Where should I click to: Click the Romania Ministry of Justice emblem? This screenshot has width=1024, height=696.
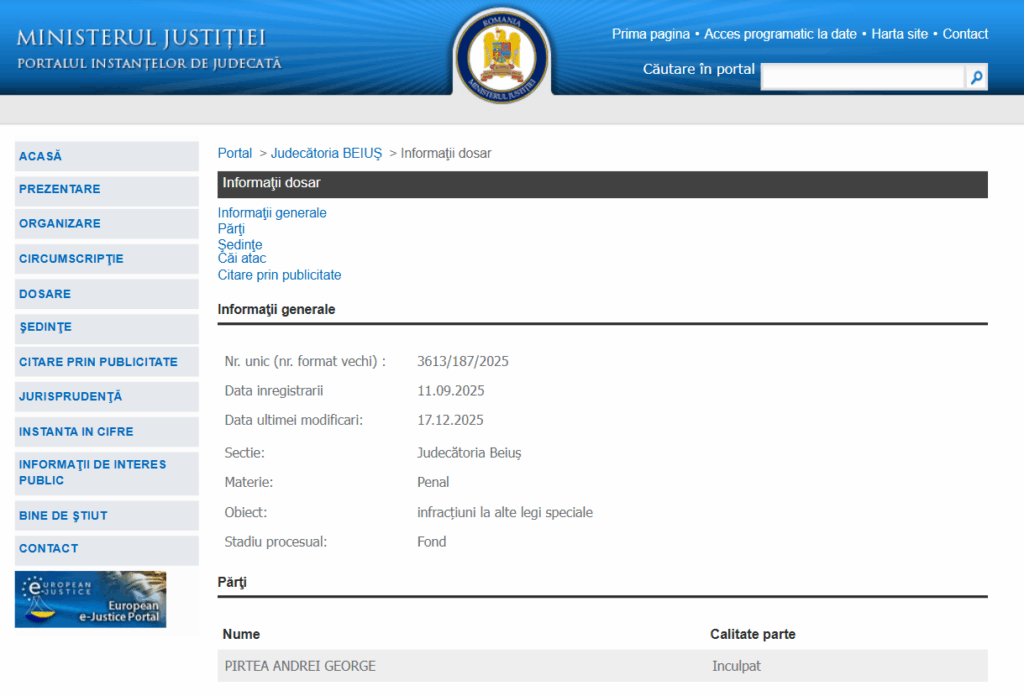point(502,54)
